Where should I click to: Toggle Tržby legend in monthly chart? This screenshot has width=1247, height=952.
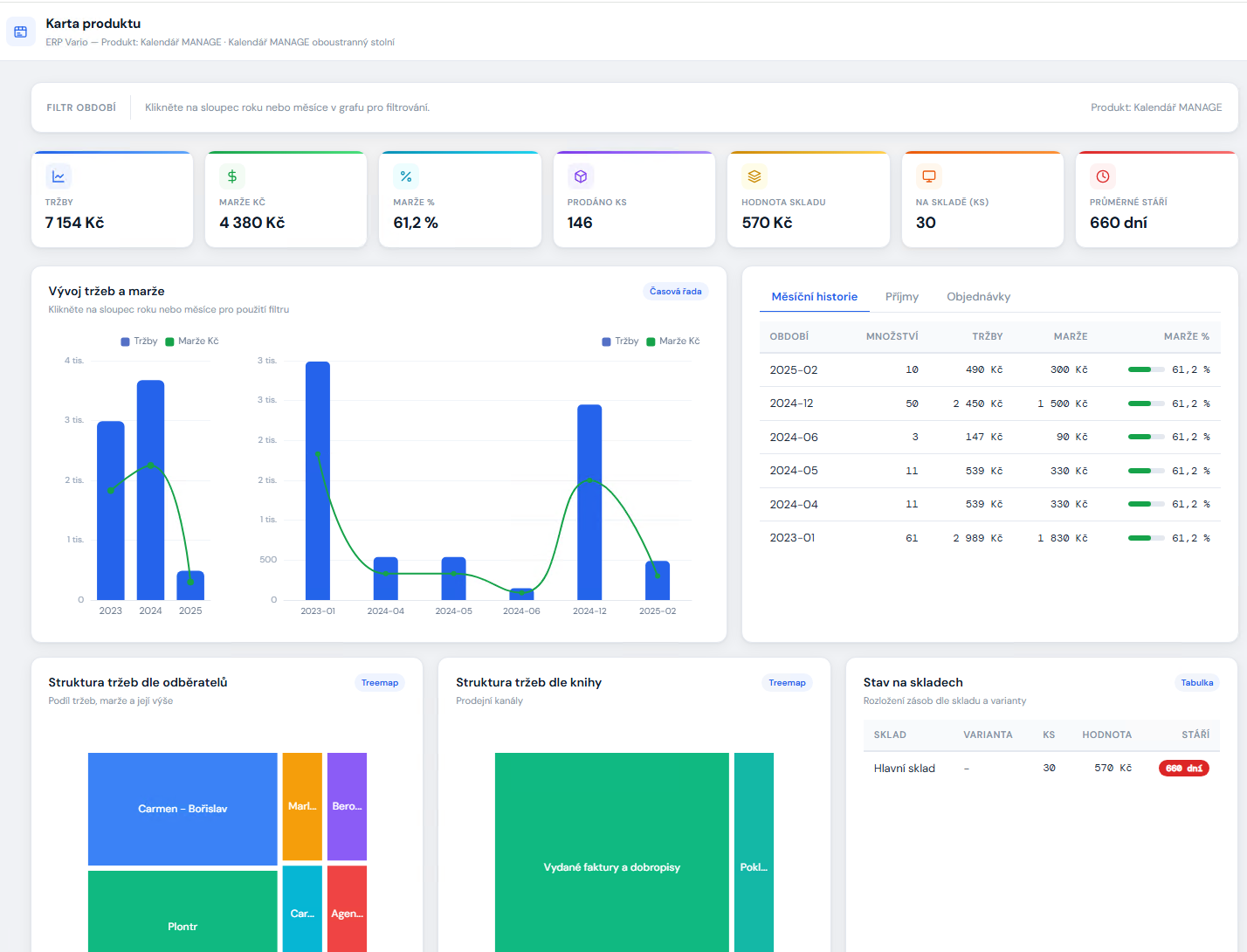[x=620, y=341]
